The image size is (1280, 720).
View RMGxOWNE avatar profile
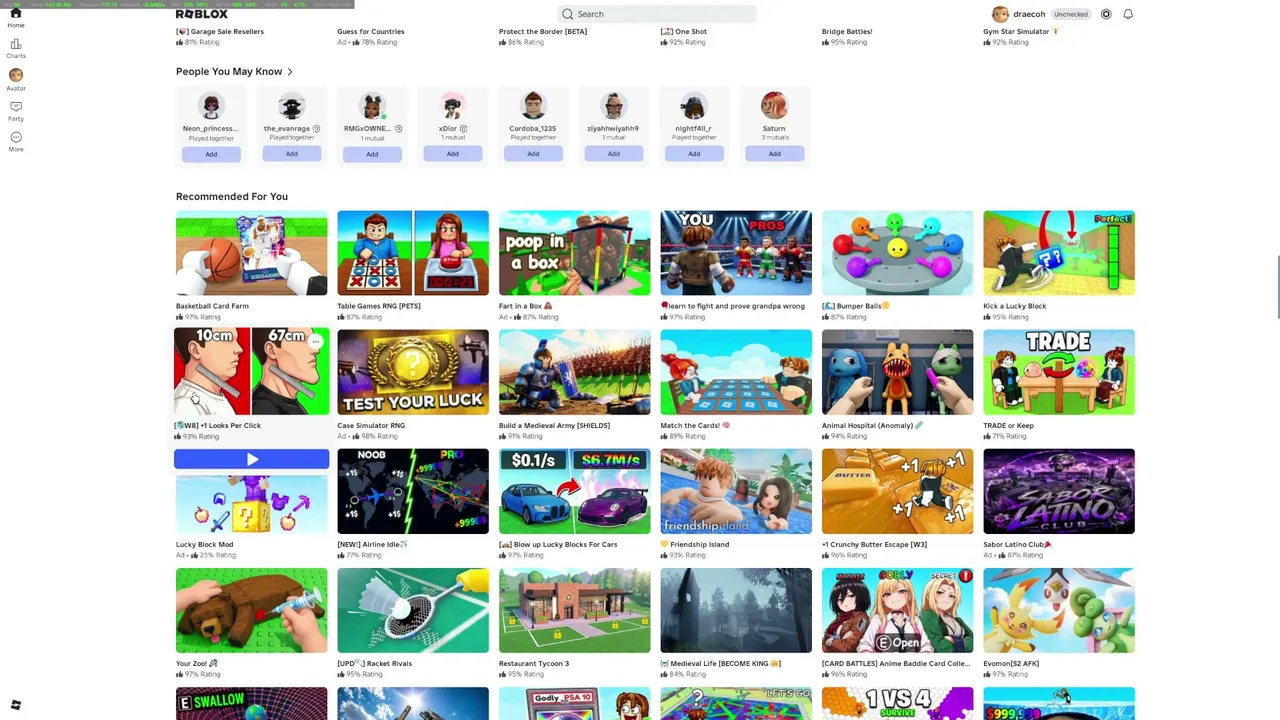[372, 105]
